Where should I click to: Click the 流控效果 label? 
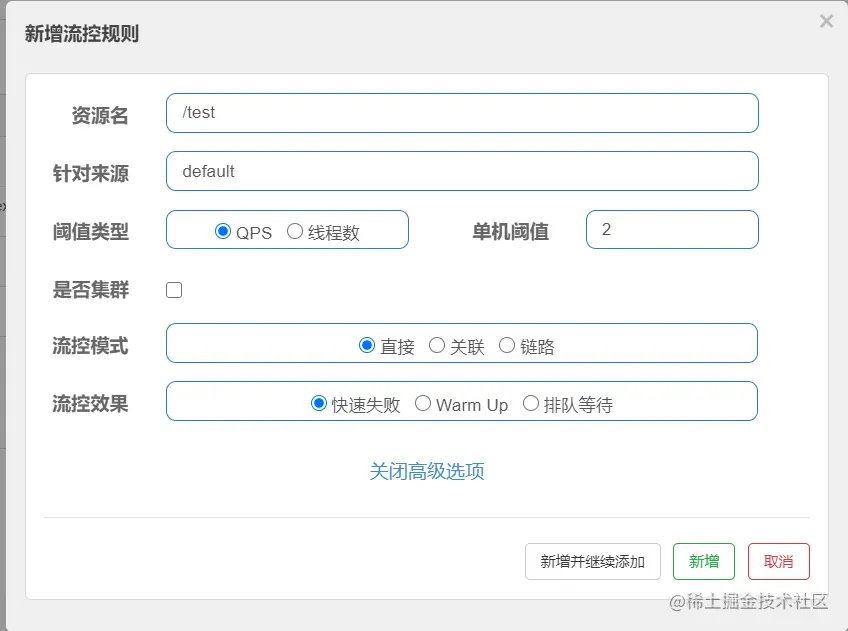(x=90, y=404)
